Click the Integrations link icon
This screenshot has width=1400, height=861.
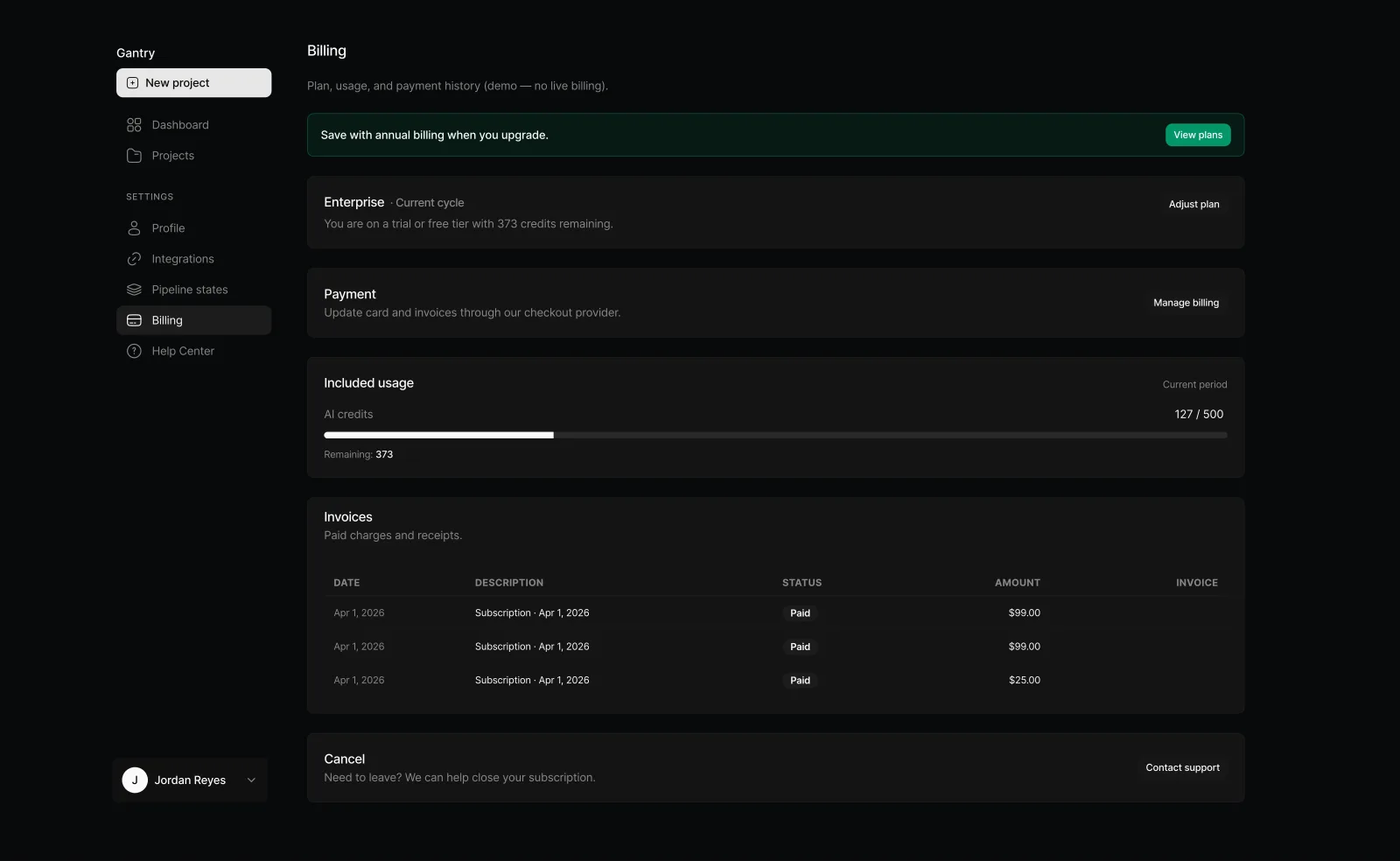[x=134, y=259]
